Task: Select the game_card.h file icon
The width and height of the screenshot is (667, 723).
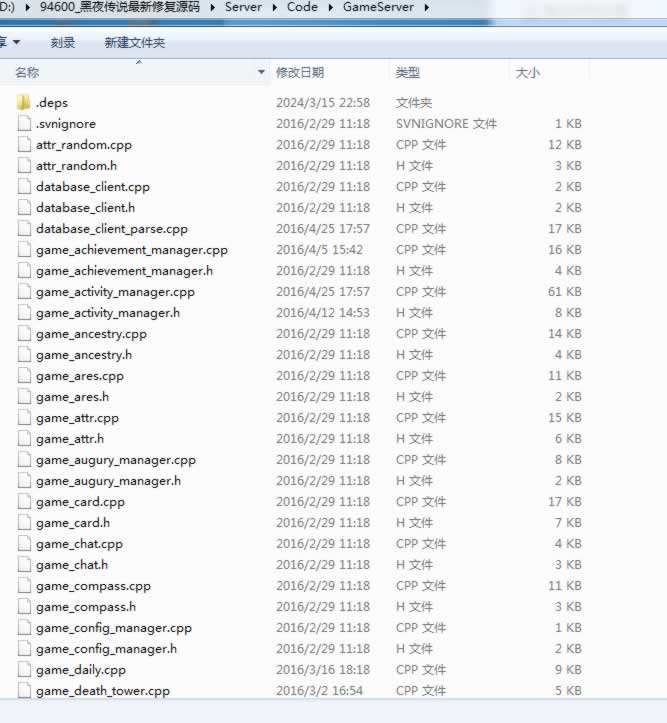Action: pos(24,522)
